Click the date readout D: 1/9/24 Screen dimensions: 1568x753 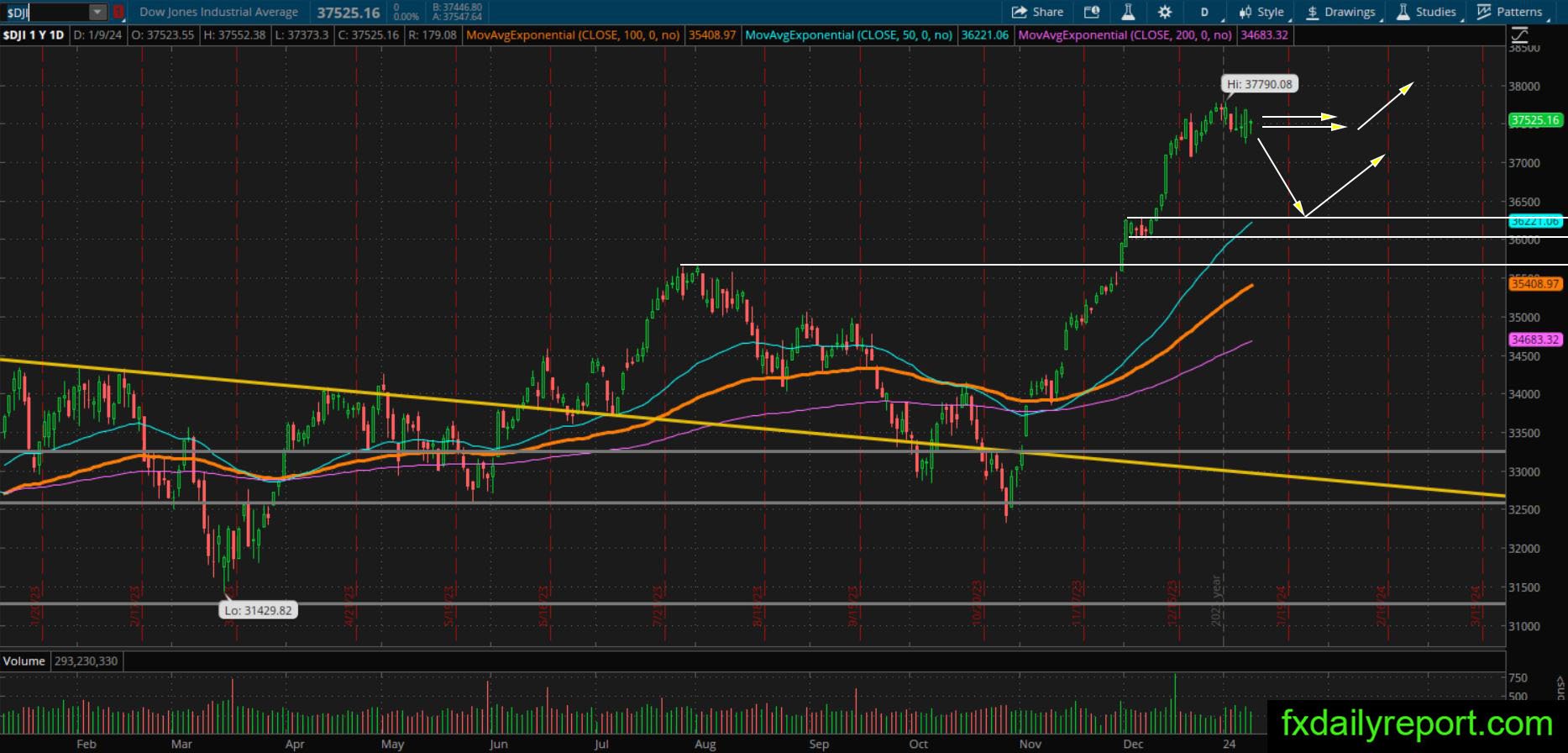97,35
